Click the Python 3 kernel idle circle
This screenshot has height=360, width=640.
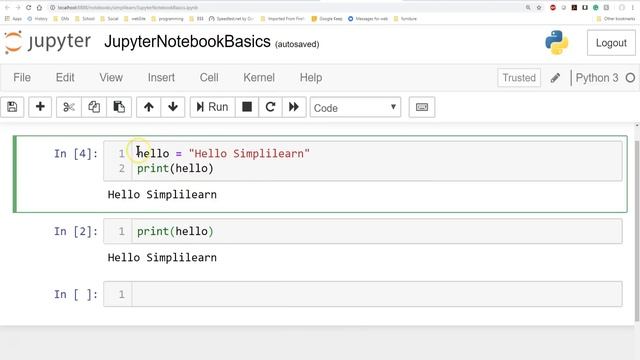630,78
